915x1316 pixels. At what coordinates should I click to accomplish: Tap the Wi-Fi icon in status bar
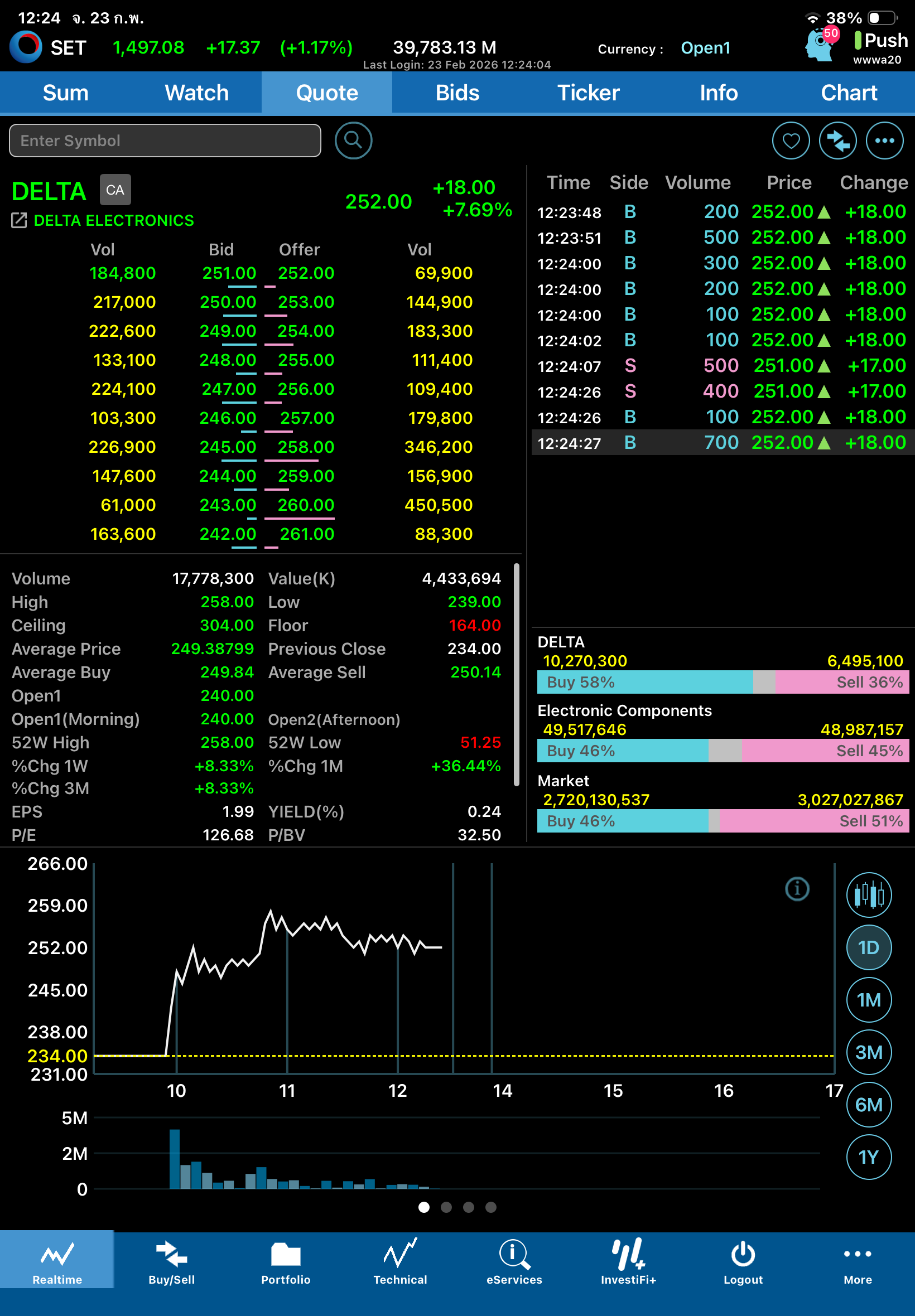point(812,18)
